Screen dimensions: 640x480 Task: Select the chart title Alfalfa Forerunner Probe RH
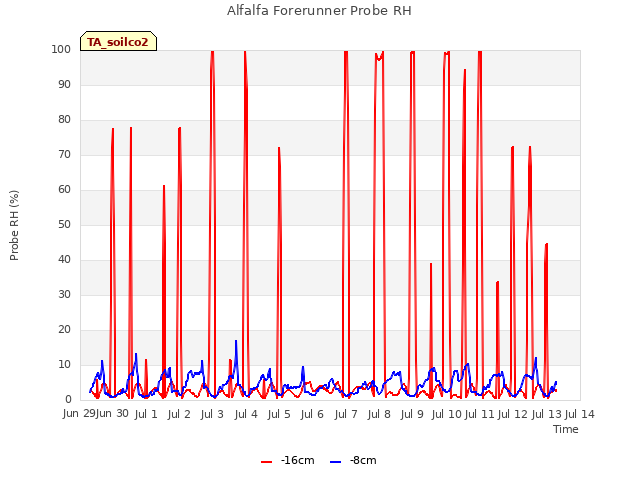[x=319, y=11]
